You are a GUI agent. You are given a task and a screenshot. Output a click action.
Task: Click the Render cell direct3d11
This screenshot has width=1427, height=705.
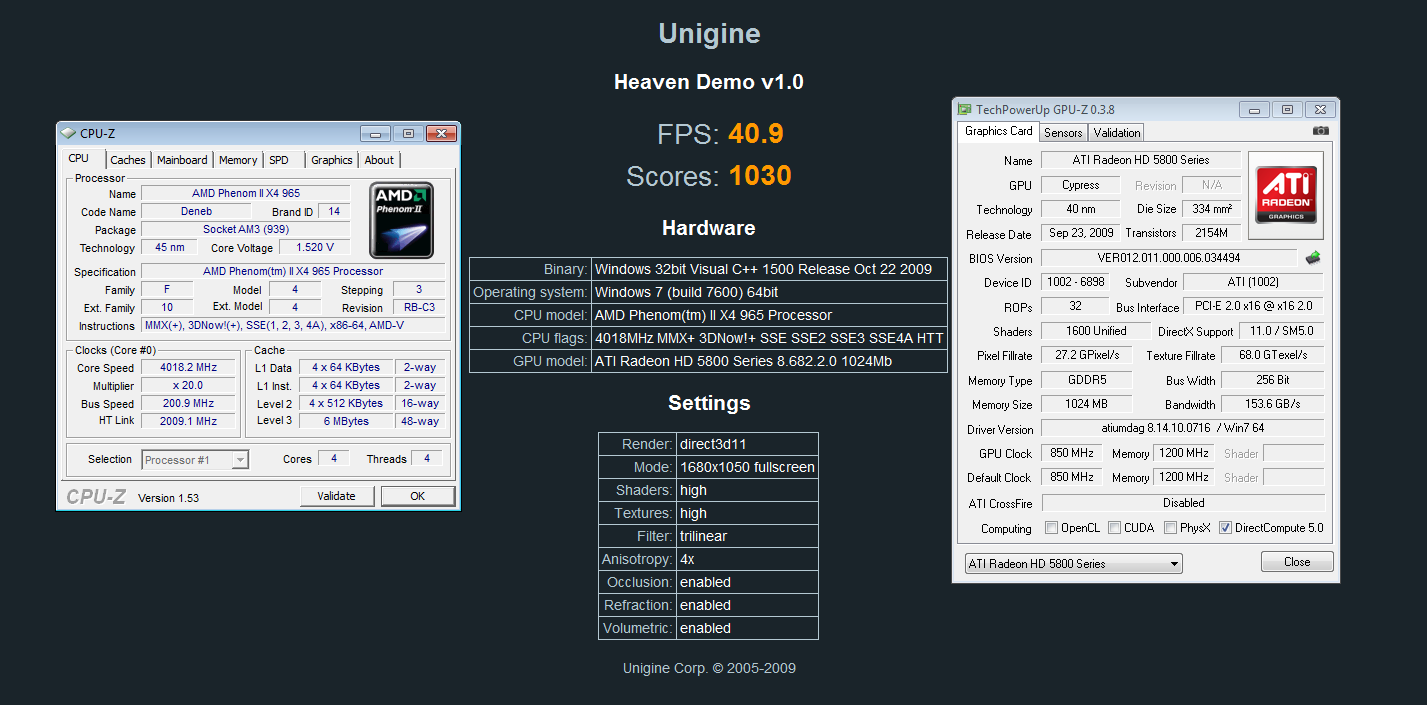click(747, 444)
